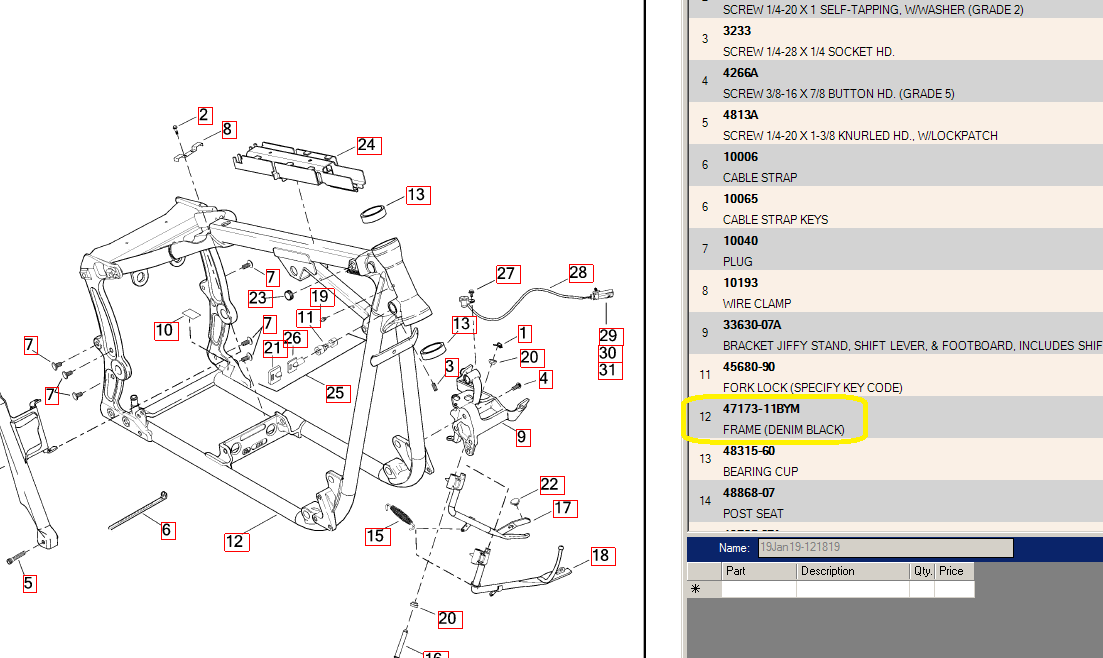Click callout number 24 in the diagram
Viewport: 1103px width, 658px height.
click(x=366, y=145)
